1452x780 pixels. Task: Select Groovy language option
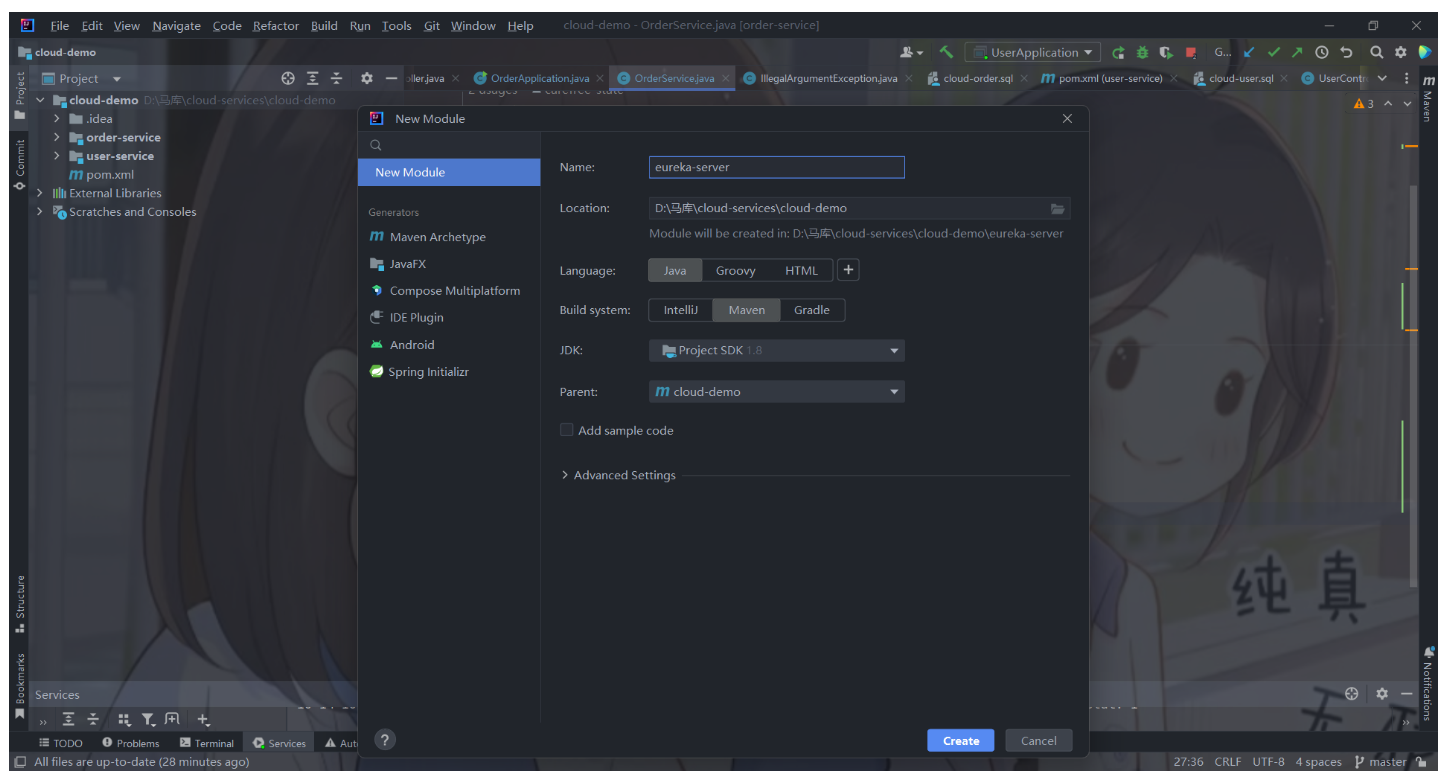click(x=735, y=270)
